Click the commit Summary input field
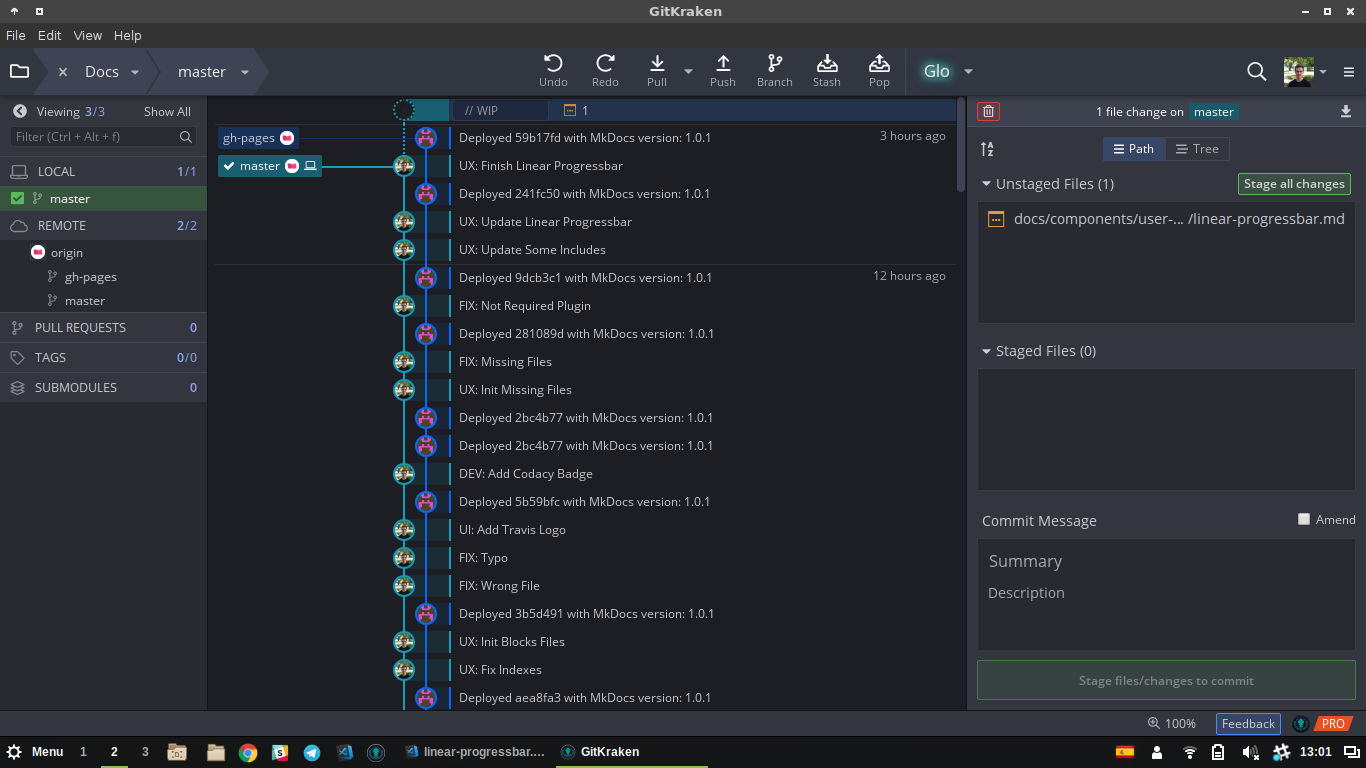Viewport: 1366px width, 768px height. pos(1165,561)
